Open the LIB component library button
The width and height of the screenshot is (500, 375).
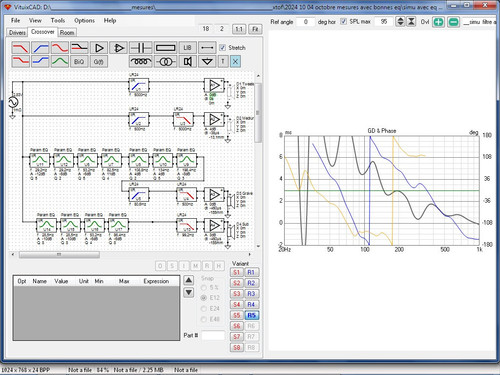click(187, 48)
